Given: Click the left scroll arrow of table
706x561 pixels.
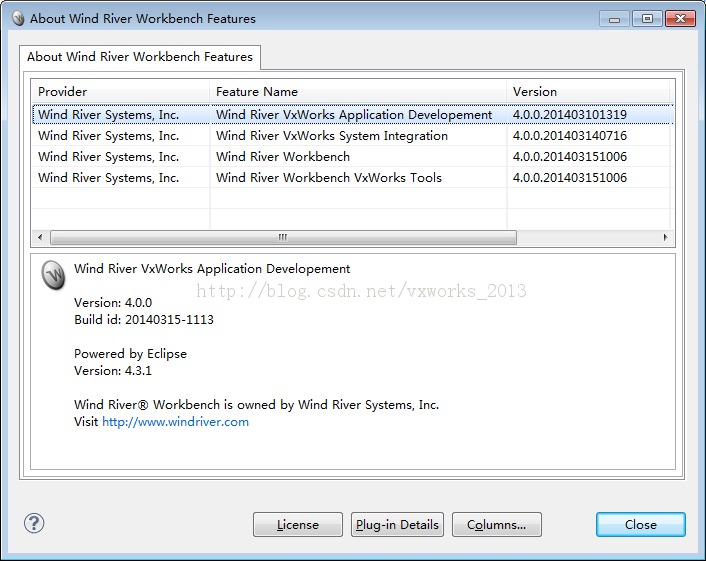Looking at the screenshot, I should click(x=40, y=237).
